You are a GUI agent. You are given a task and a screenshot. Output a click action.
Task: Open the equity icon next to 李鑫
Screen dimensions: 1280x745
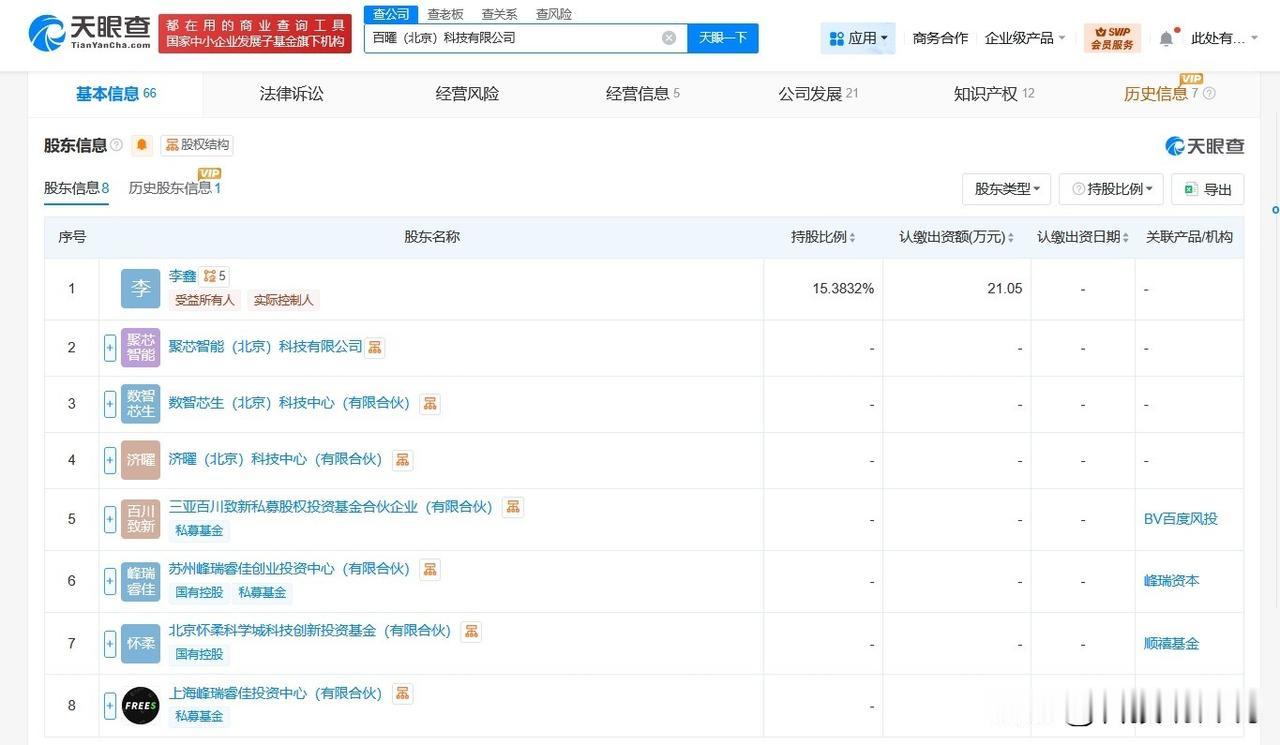tap(214, 276)
